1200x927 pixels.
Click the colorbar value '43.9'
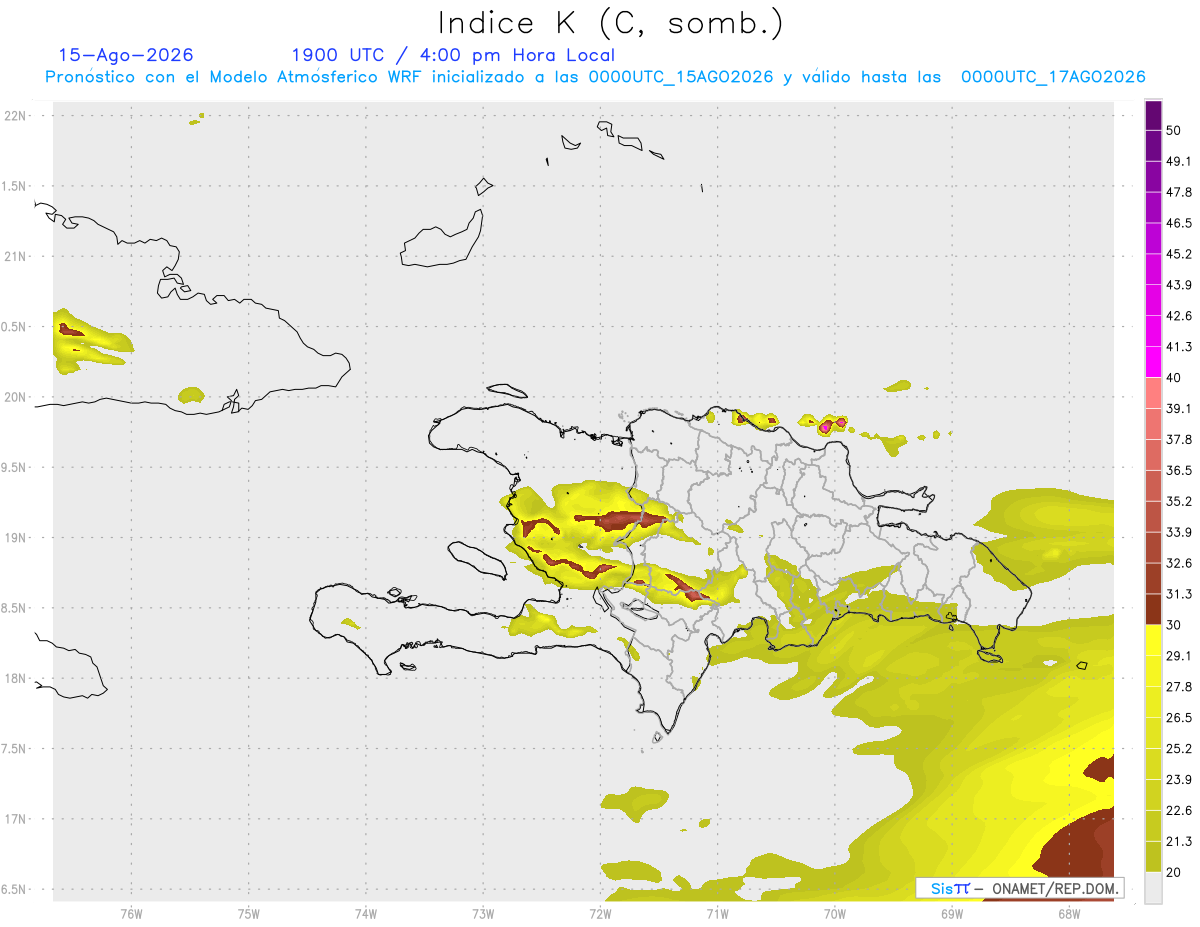click(x=1179, y=285)
